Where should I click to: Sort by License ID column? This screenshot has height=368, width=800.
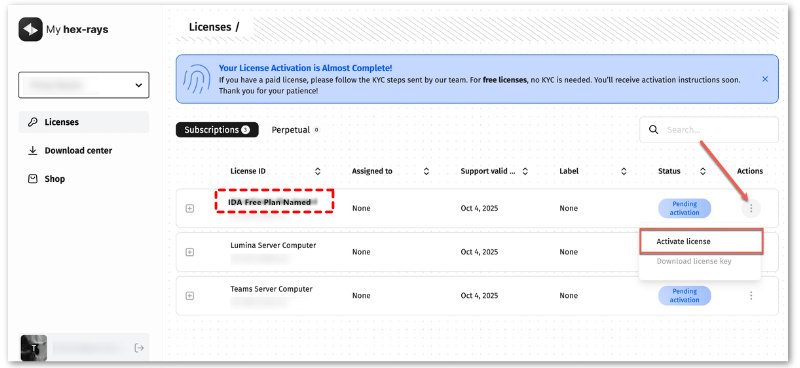tap(318, 171)
